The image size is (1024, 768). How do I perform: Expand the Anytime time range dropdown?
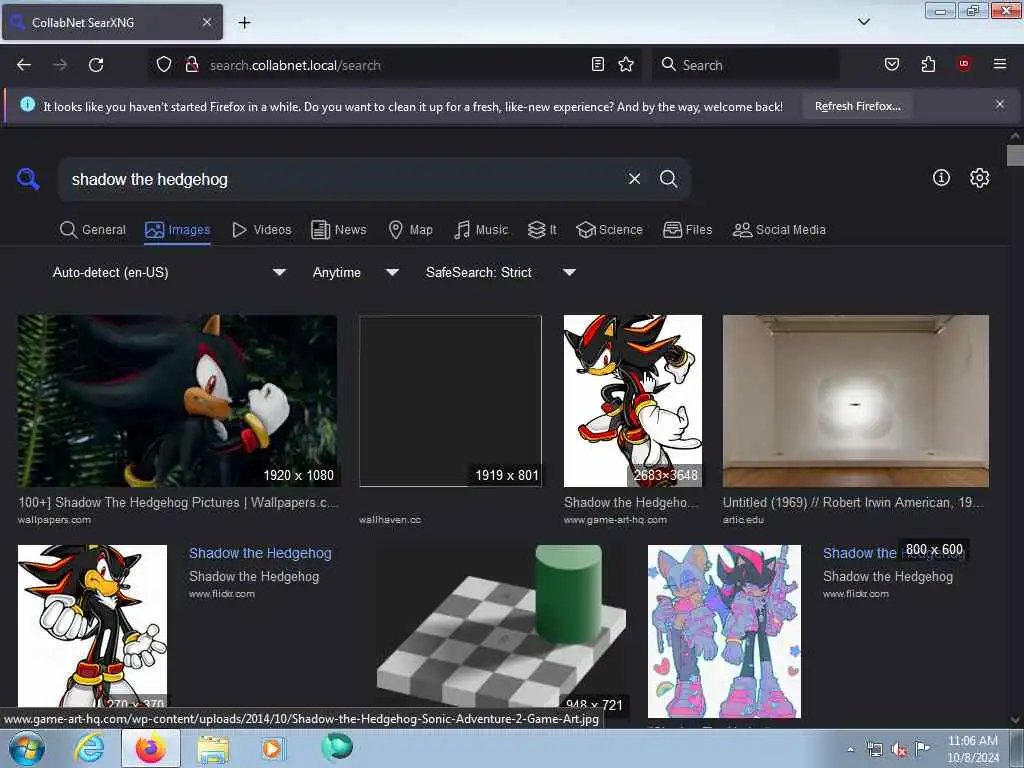pos(356,272)
